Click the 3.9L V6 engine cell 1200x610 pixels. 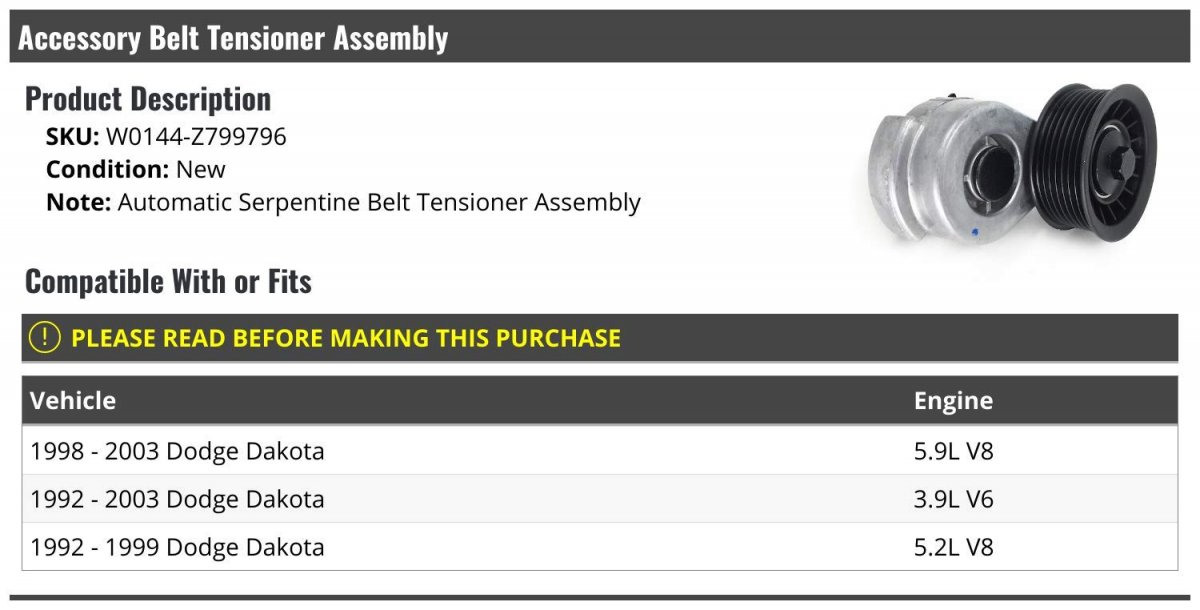953,499
